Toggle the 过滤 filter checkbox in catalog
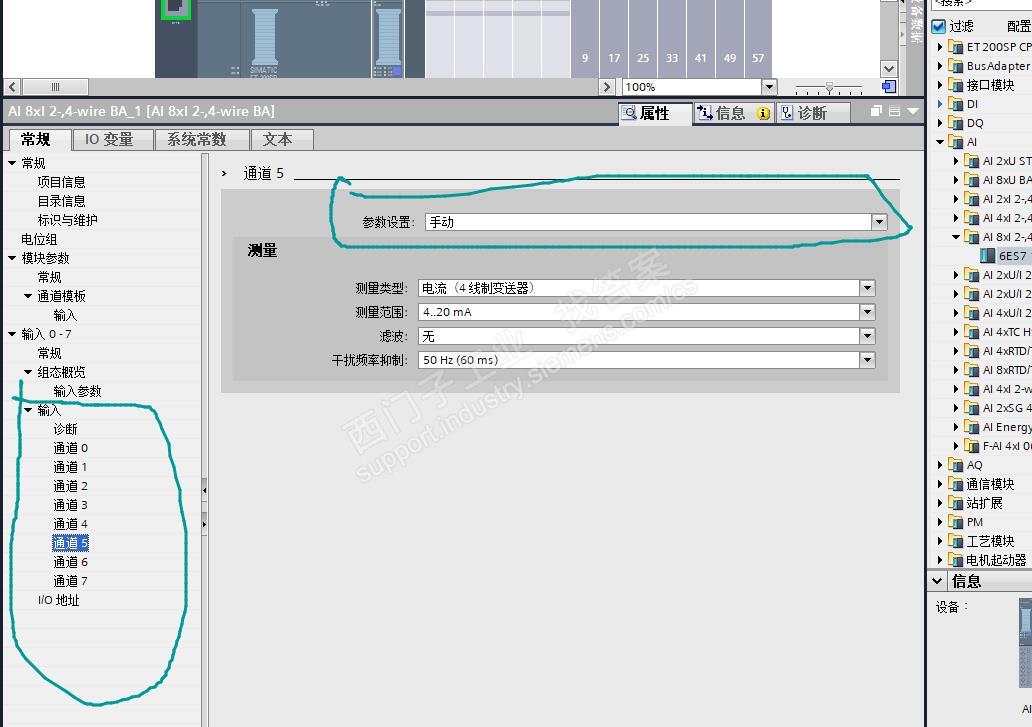 click(x=939, y=26)
